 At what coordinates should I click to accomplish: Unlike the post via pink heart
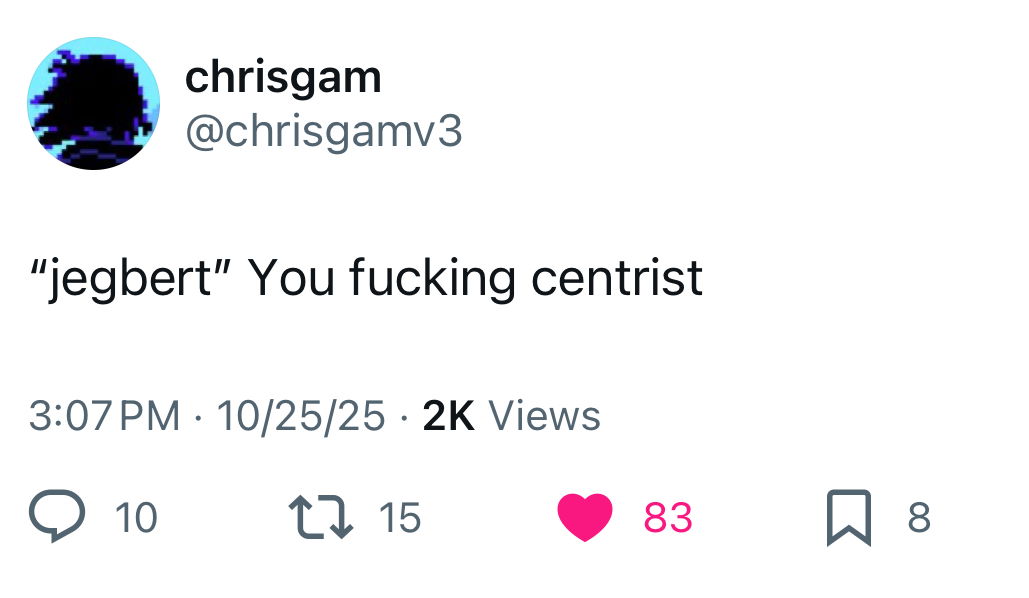[x=585, y=517]
